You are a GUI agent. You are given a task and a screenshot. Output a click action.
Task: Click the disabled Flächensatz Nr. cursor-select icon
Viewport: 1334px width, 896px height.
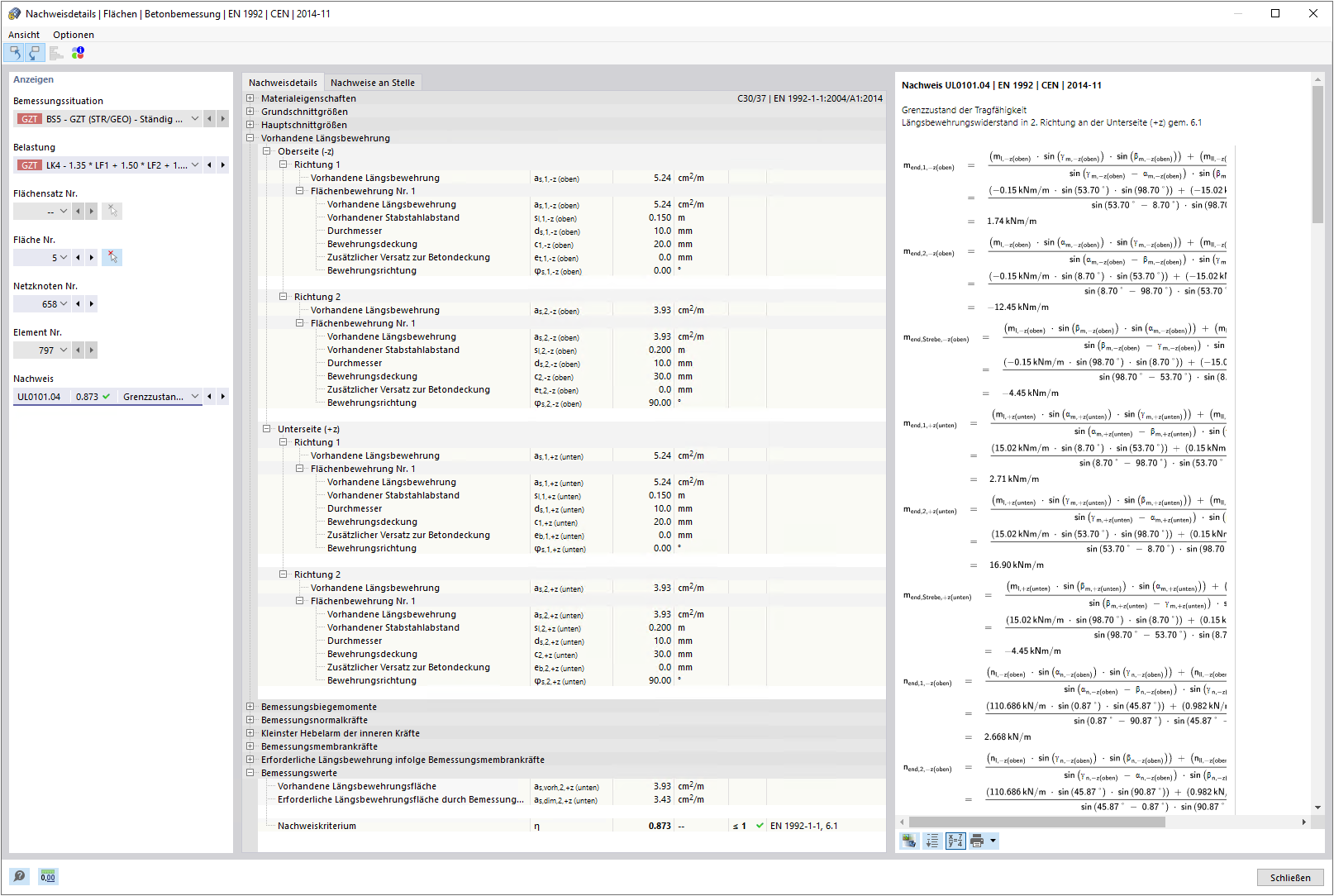tap(112, 212)
